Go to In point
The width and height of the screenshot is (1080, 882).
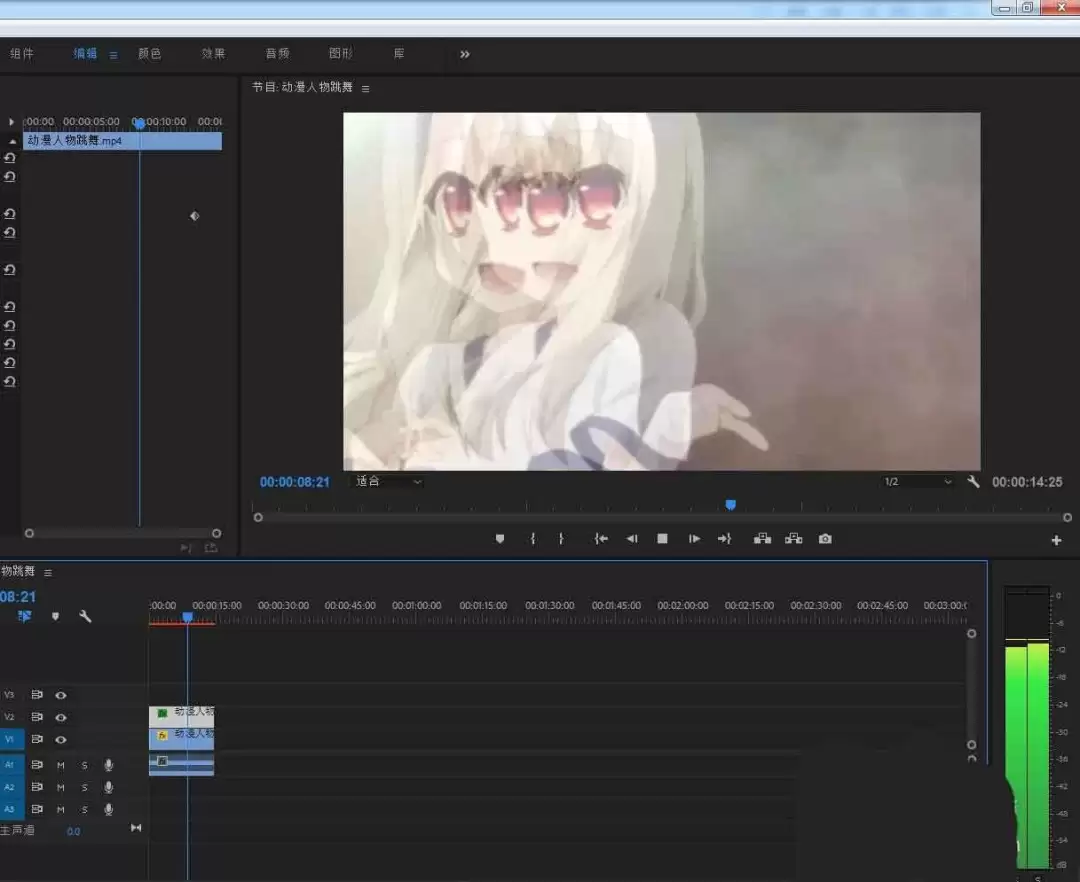[601, 538]
